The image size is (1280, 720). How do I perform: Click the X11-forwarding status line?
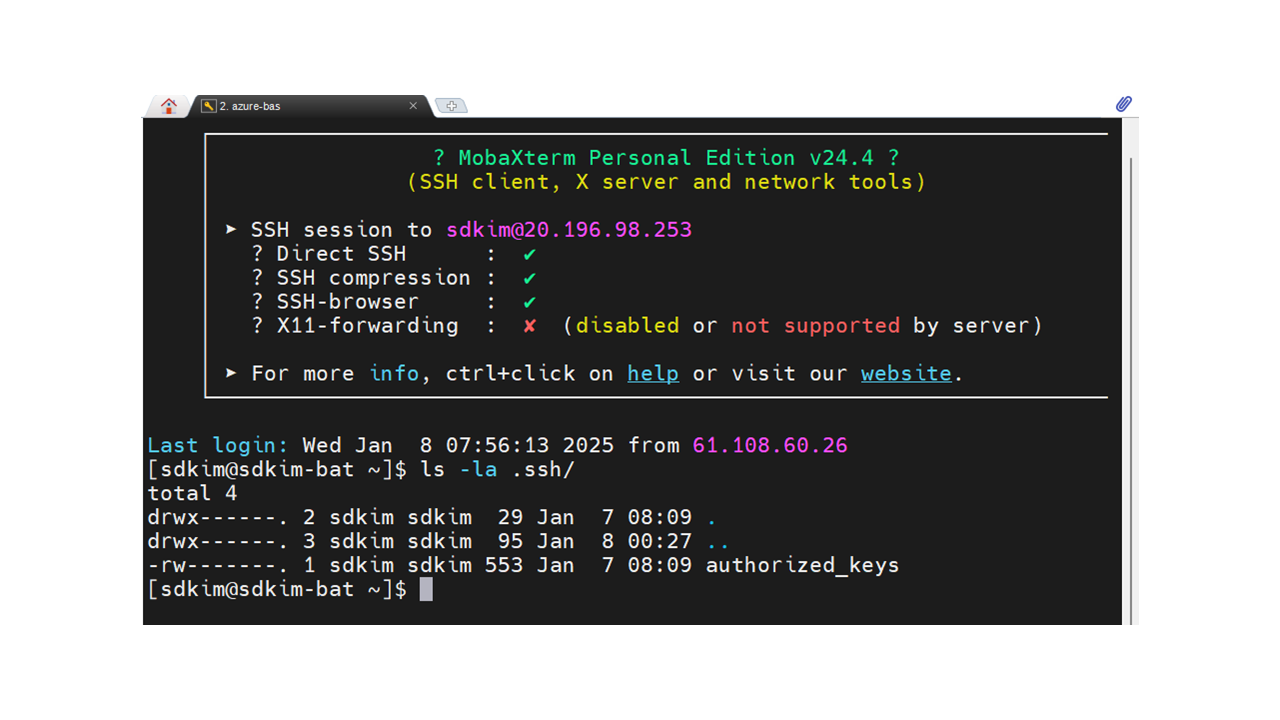pos(647,326)
